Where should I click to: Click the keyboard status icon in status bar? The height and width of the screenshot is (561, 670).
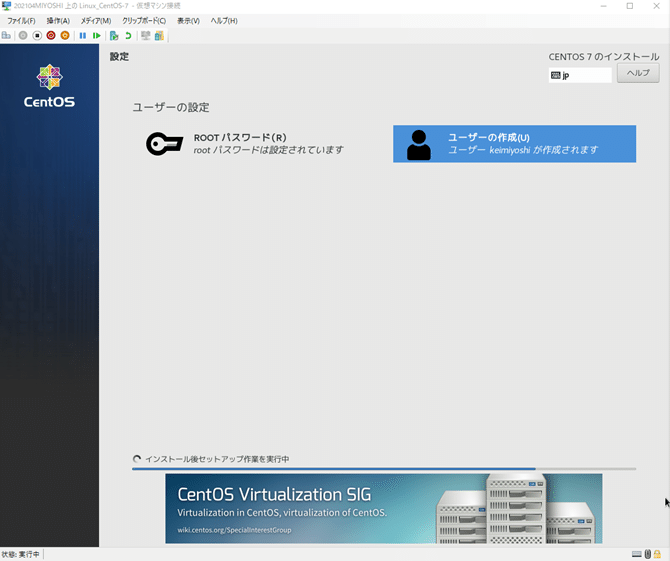pyautogui.click(x=637, y=554)
